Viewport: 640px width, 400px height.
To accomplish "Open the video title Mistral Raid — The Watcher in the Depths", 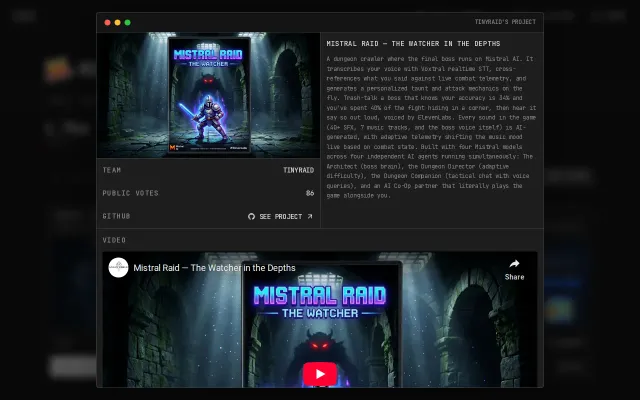I will pyautogui.click(x=214, y=268).
